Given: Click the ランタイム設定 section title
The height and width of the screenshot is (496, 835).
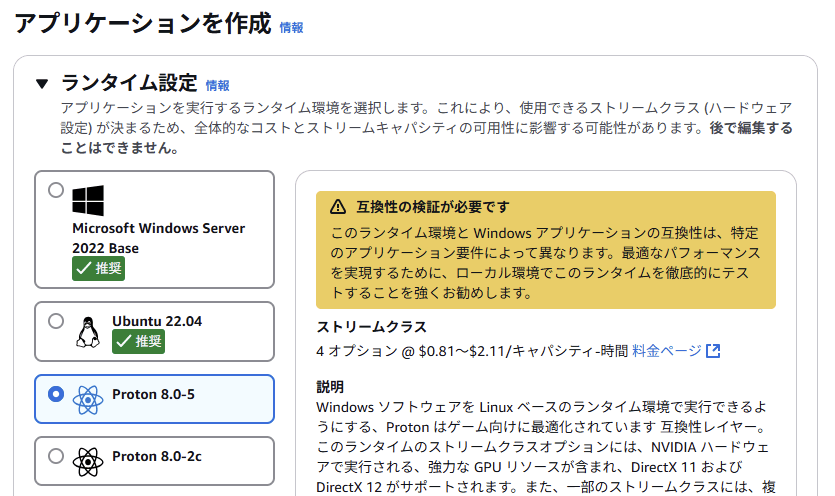Looking at the screenshot, I should pyautogui.click(x=129, y=83).
